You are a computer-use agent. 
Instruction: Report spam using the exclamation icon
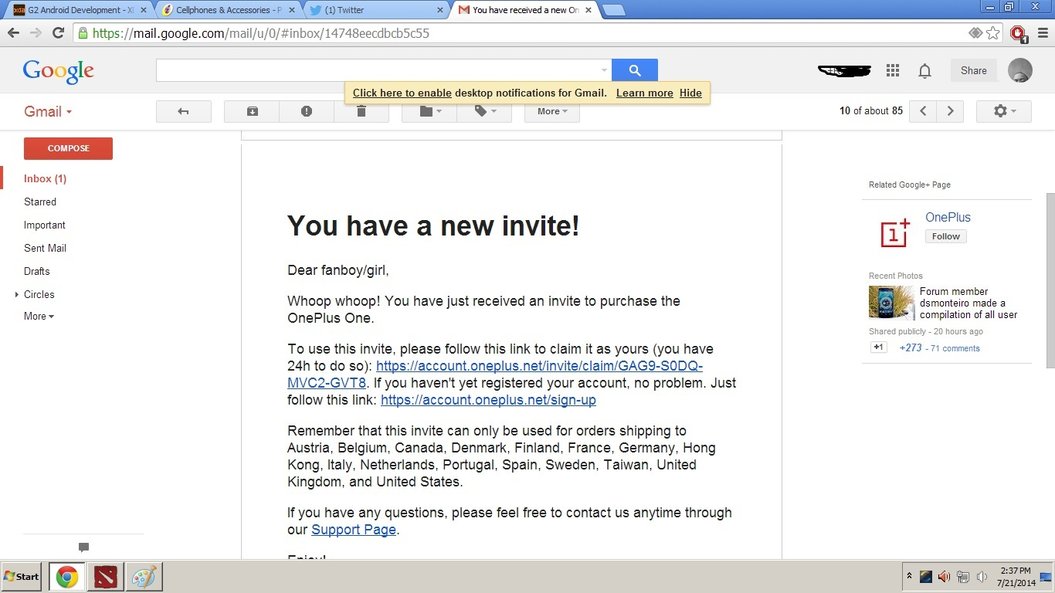(306, 111)
